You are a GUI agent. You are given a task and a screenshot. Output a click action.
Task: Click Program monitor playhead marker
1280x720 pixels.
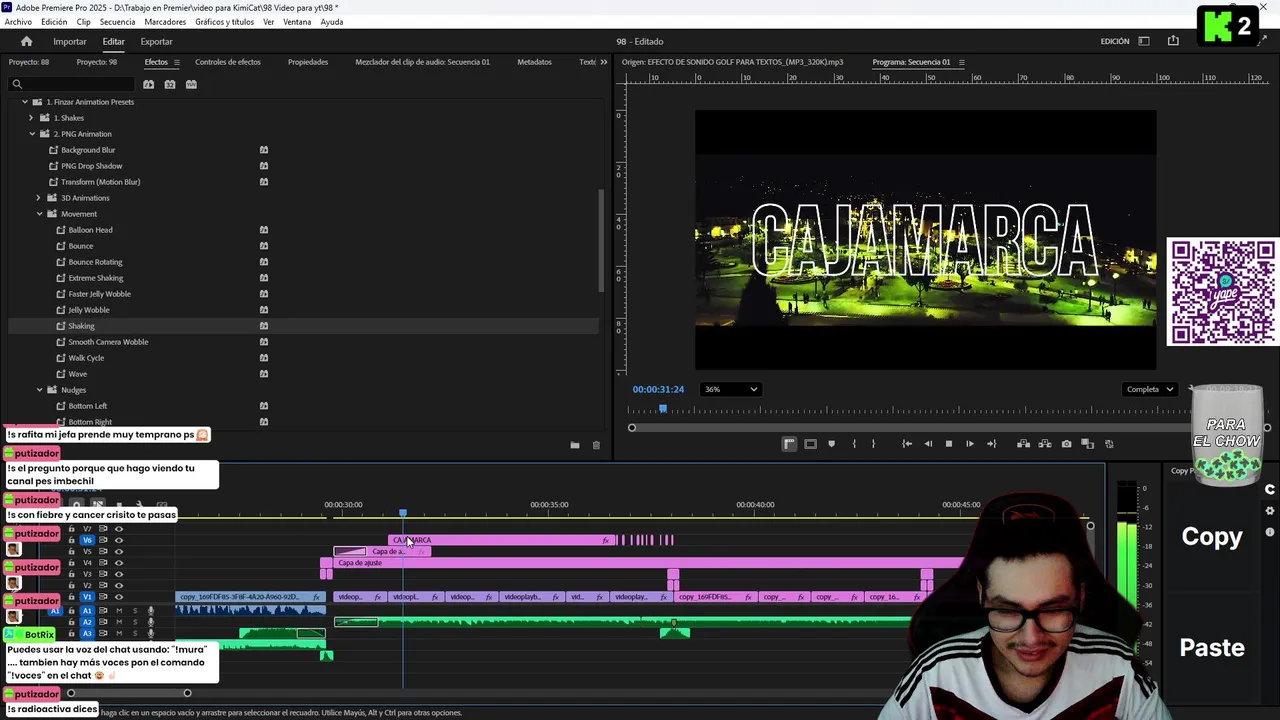662,409
